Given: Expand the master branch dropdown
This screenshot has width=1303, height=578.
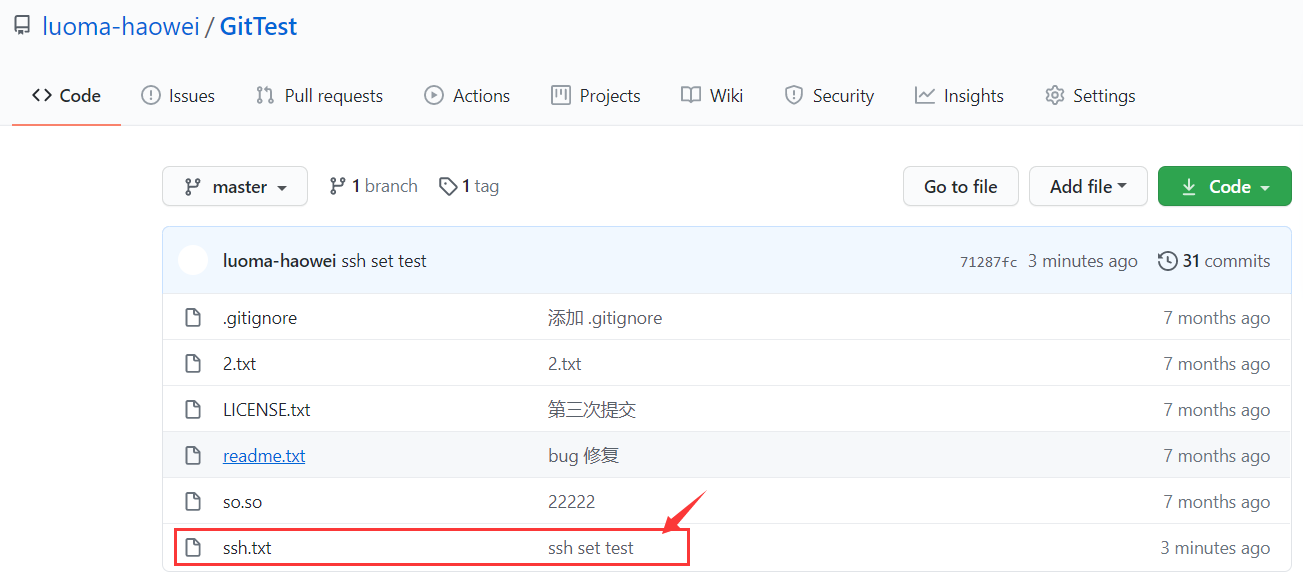Looking at the screenshot, I should pyautogui.click(x=235, y=187).
